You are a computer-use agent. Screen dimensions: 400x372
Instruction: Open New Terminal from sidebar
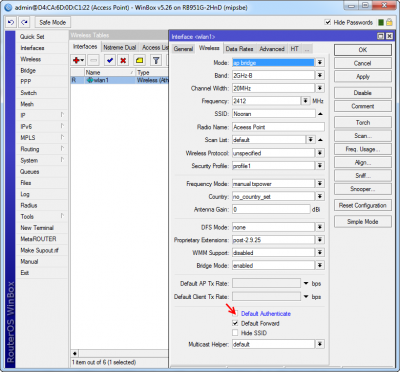tap(37, 228)
